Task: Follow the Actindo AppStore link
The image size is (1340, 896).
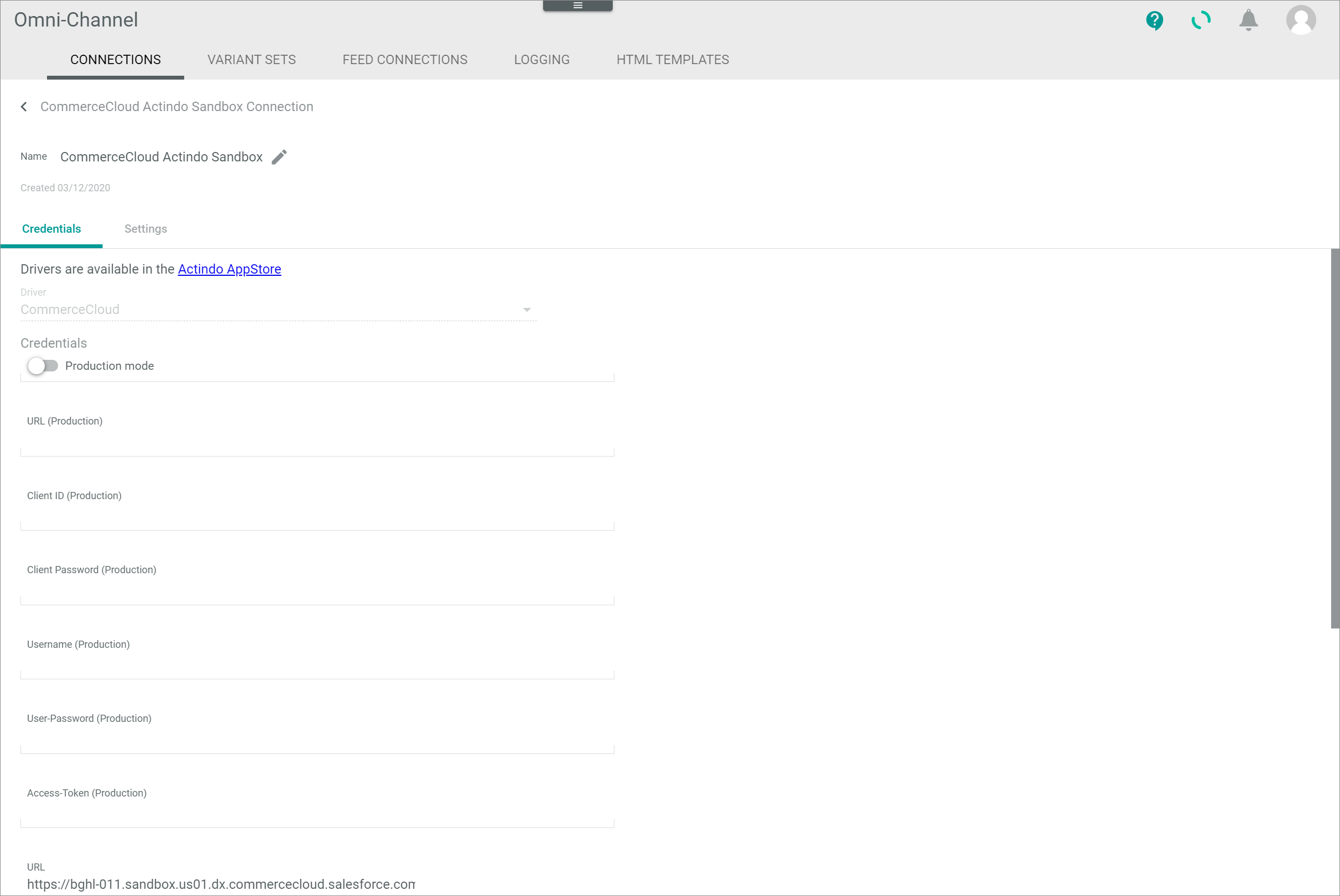Action: 230,269
